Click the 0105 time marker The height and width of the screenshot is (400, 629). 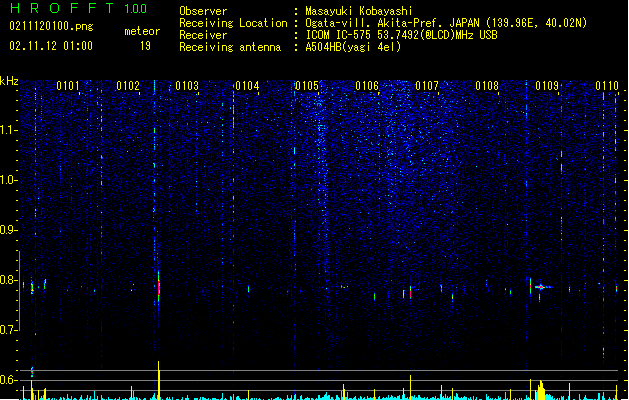(x=307, y=86)
